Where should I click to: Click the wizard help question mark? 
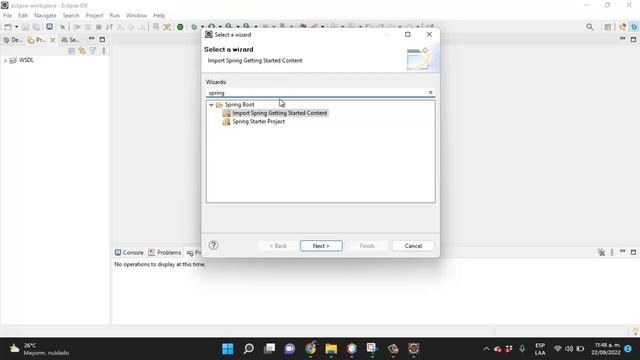pyautogui.click(x=213, y=245)
